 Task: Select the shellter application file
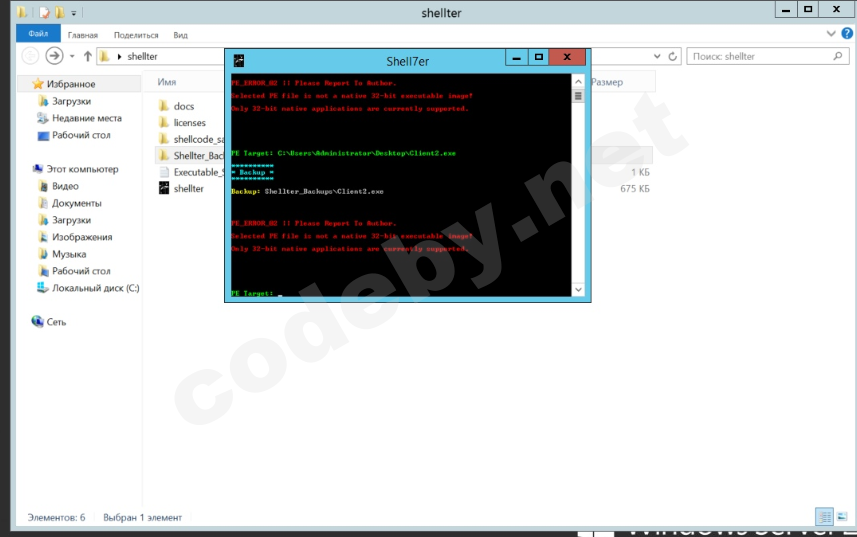coord(188,188)
